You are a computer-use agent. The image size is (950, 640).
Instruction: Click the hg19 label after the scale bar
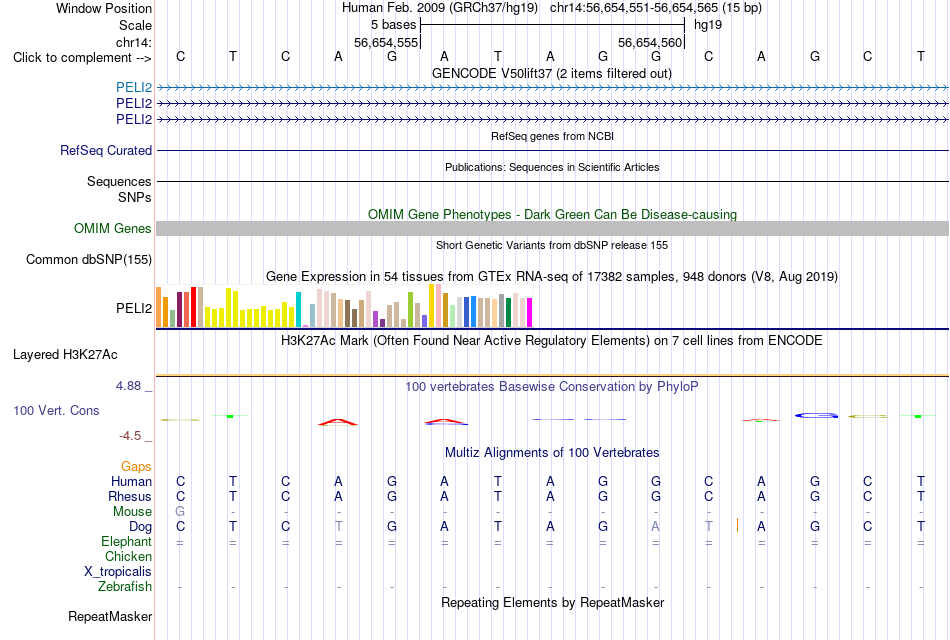pyautogui.click(x=708, y=25)
